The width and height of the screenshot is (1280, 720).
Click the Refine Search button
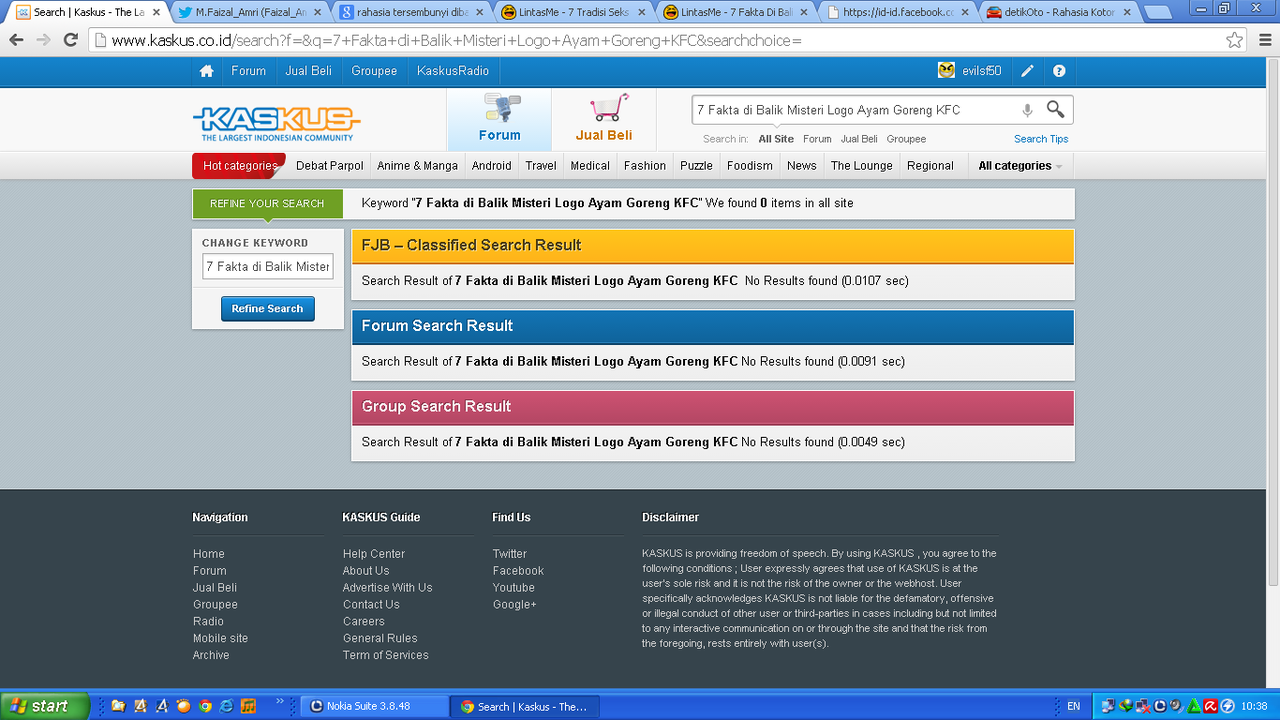268,309
